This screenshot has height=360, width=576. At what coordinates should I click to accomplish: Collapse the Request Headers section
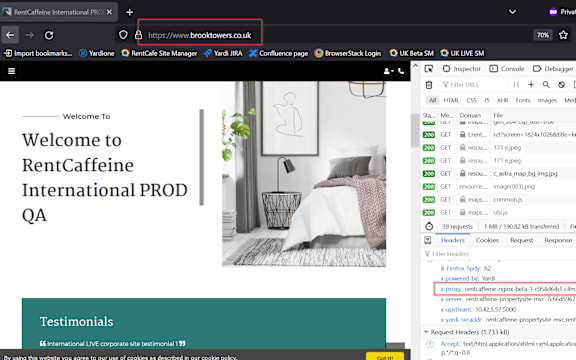pyautogui.click(x=426, y=332)
